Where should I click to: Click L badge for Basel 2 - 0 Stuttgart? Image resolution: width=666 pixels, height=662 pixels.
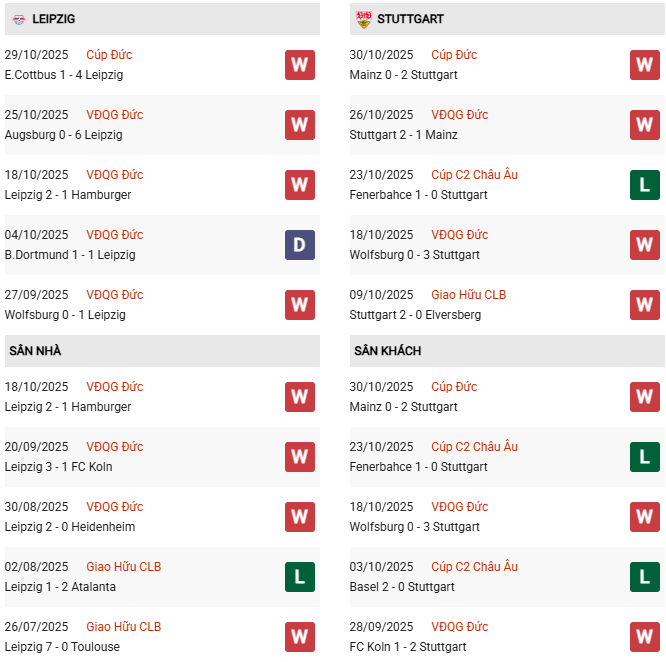tap(644, 577)
